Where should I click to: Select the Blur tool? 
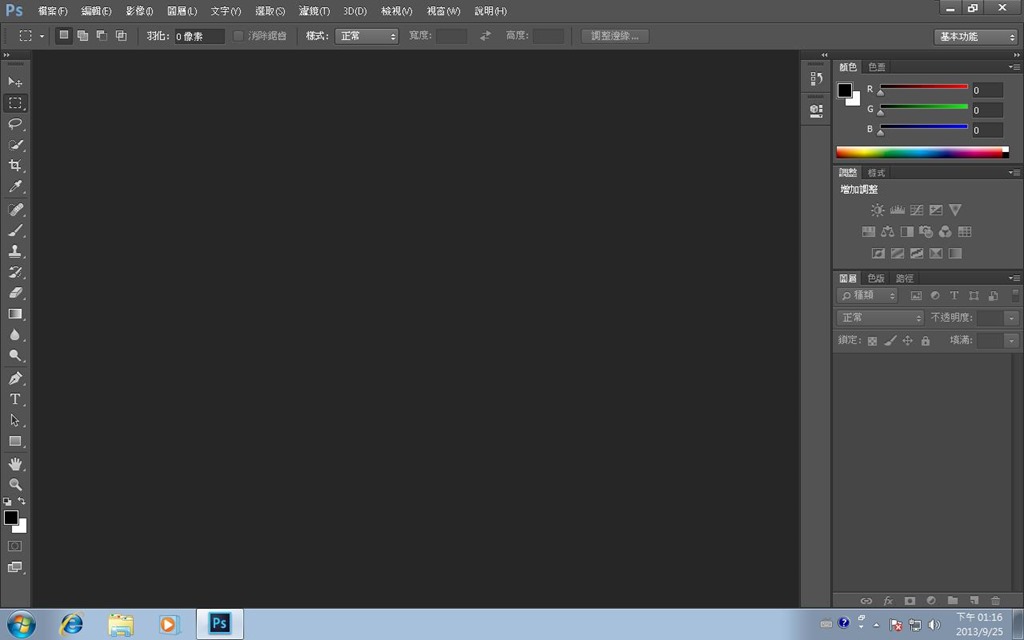[15, 335]
